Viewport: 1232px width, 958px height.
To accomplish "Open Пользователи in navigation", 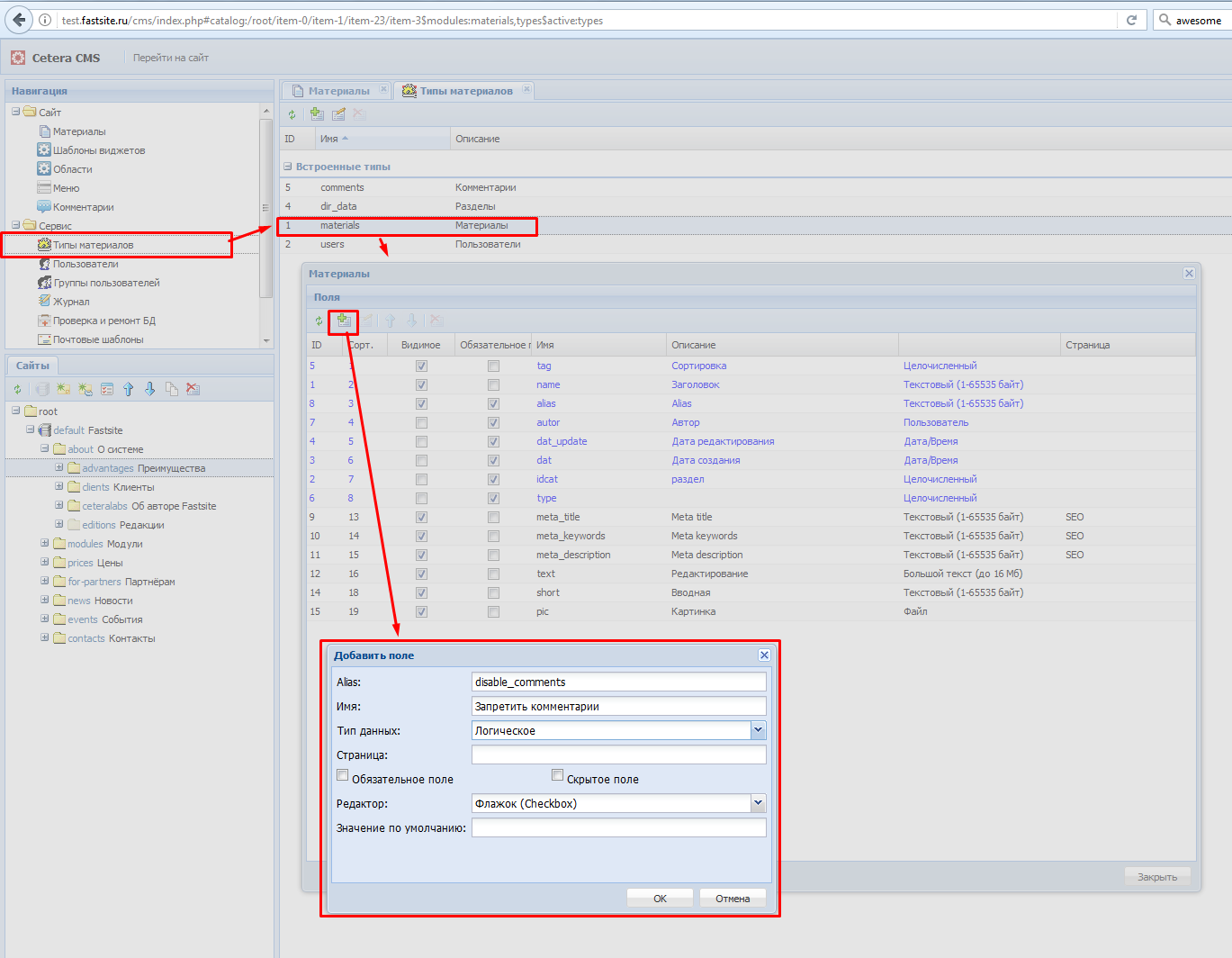I will pyautogui.click(x=85, y=264).
